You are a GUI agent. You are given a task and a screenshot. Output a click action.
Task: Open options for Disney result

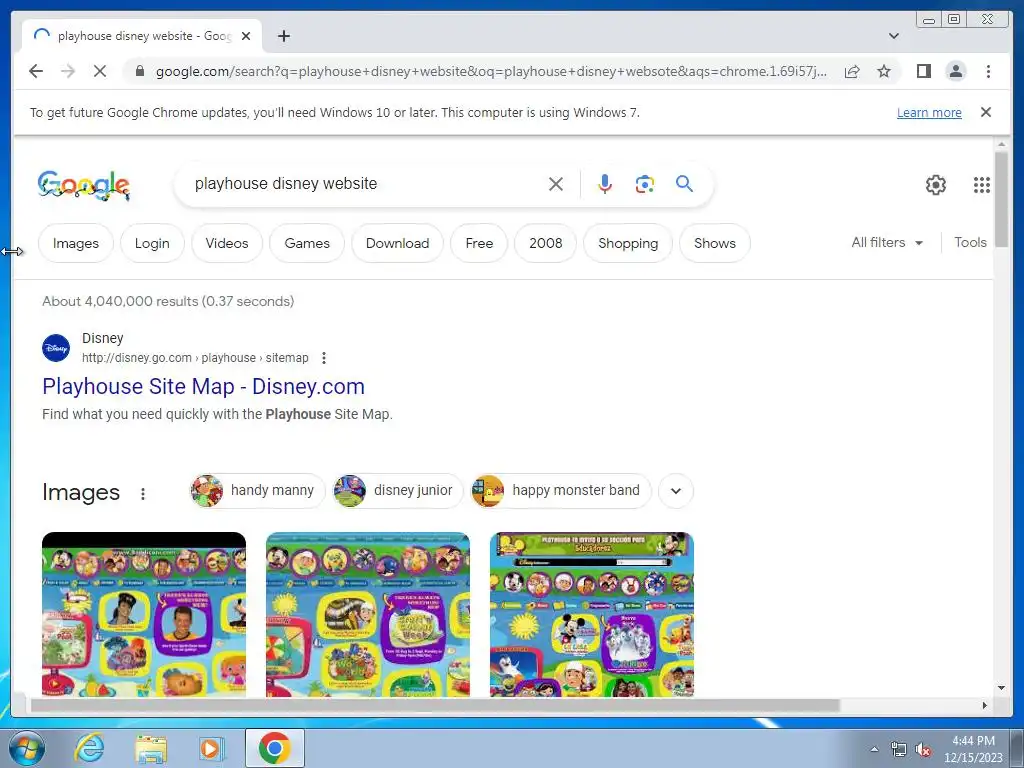(x=324, y=358)
